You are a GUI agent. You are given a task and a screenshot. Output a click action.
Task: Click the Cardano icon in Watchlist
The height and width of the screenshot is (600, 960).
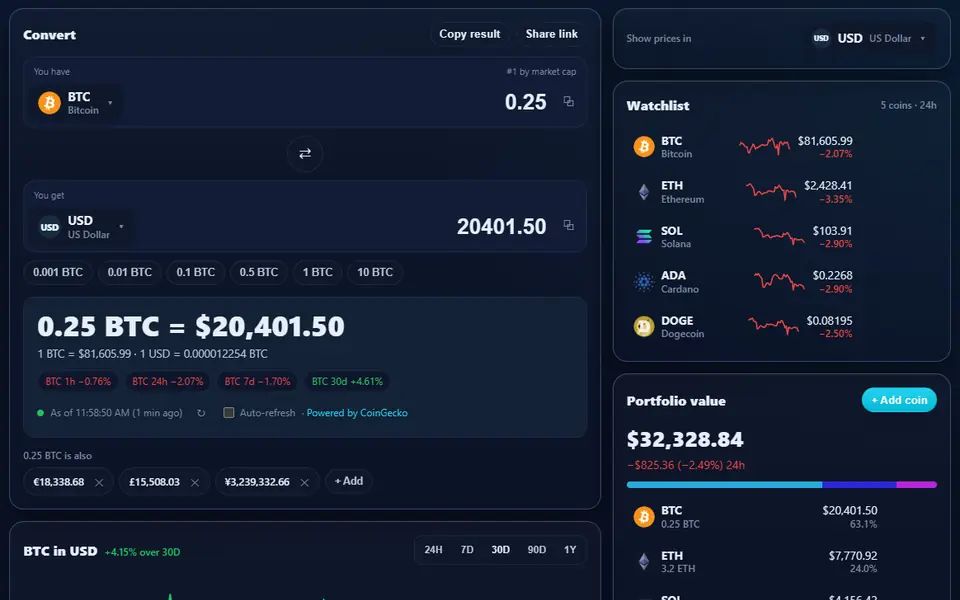coord(643,282)
